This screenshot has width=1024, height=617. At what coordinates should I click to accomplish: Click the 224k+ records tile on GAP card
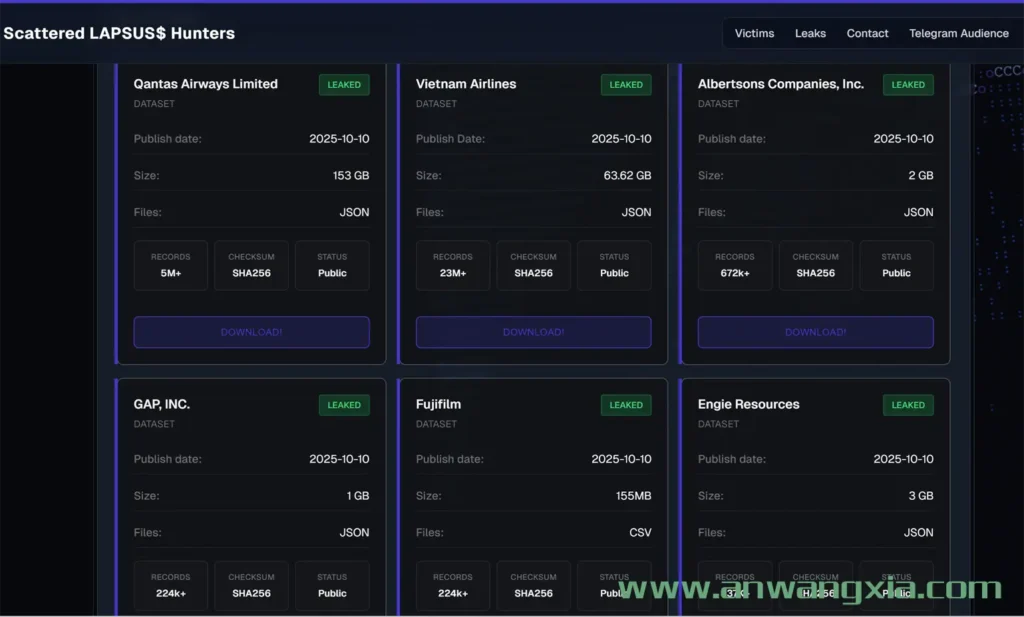coord(171,585)
